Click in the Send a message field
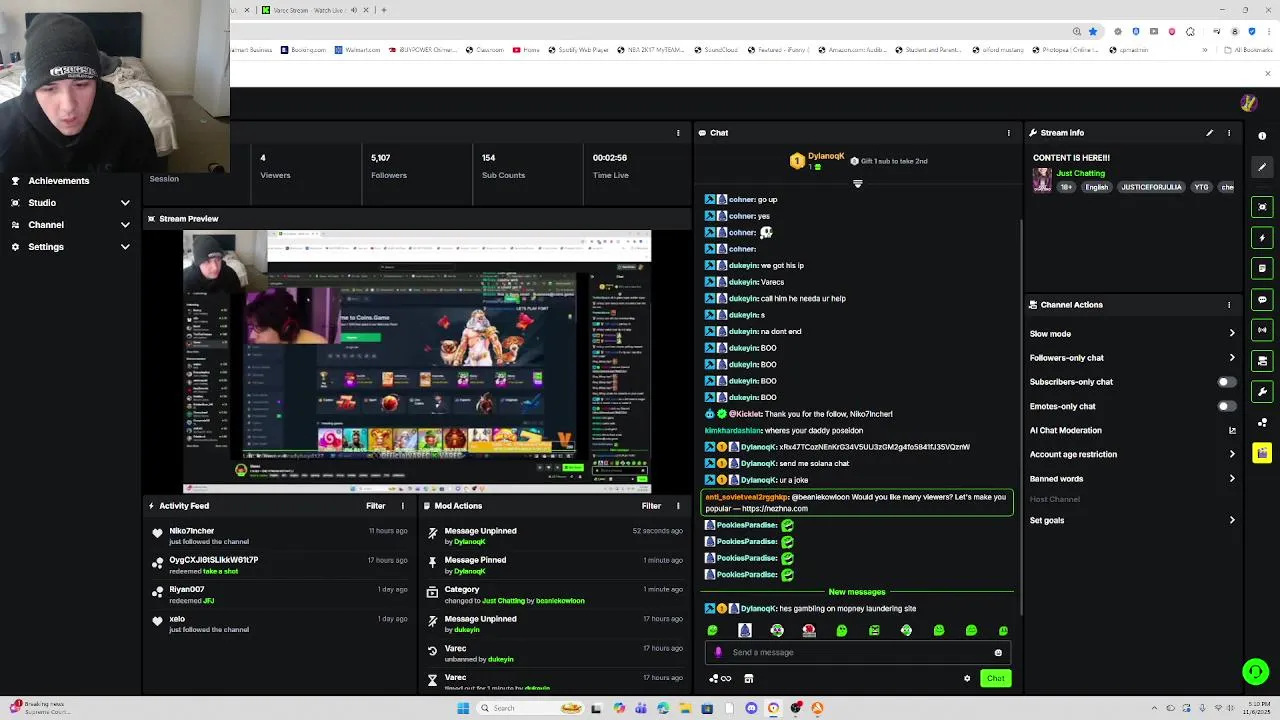This screenshot has width=1280, height=720. click(x=860, y=653)
